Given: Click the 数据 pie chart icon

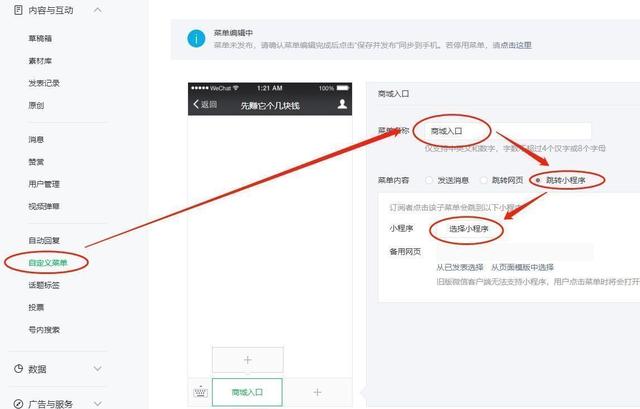Looking at the screenshot, I should coord(18,369).
